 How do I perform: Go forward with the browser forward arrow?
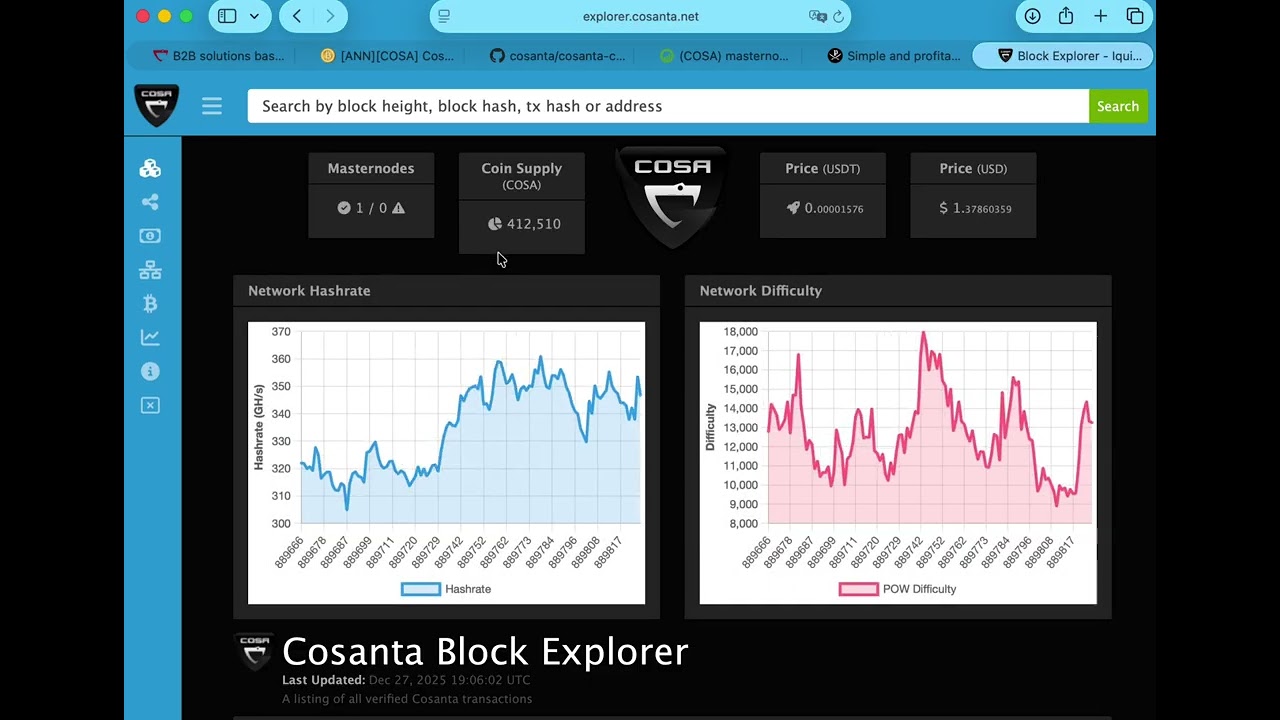click(x=330, y=16)
